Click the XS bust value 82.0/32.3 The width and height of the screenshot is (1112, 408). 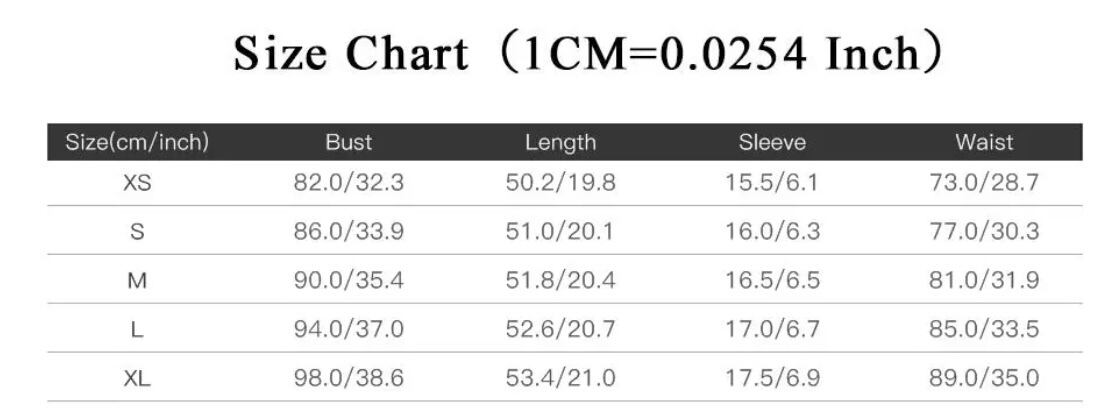click(x=349, y=184)
